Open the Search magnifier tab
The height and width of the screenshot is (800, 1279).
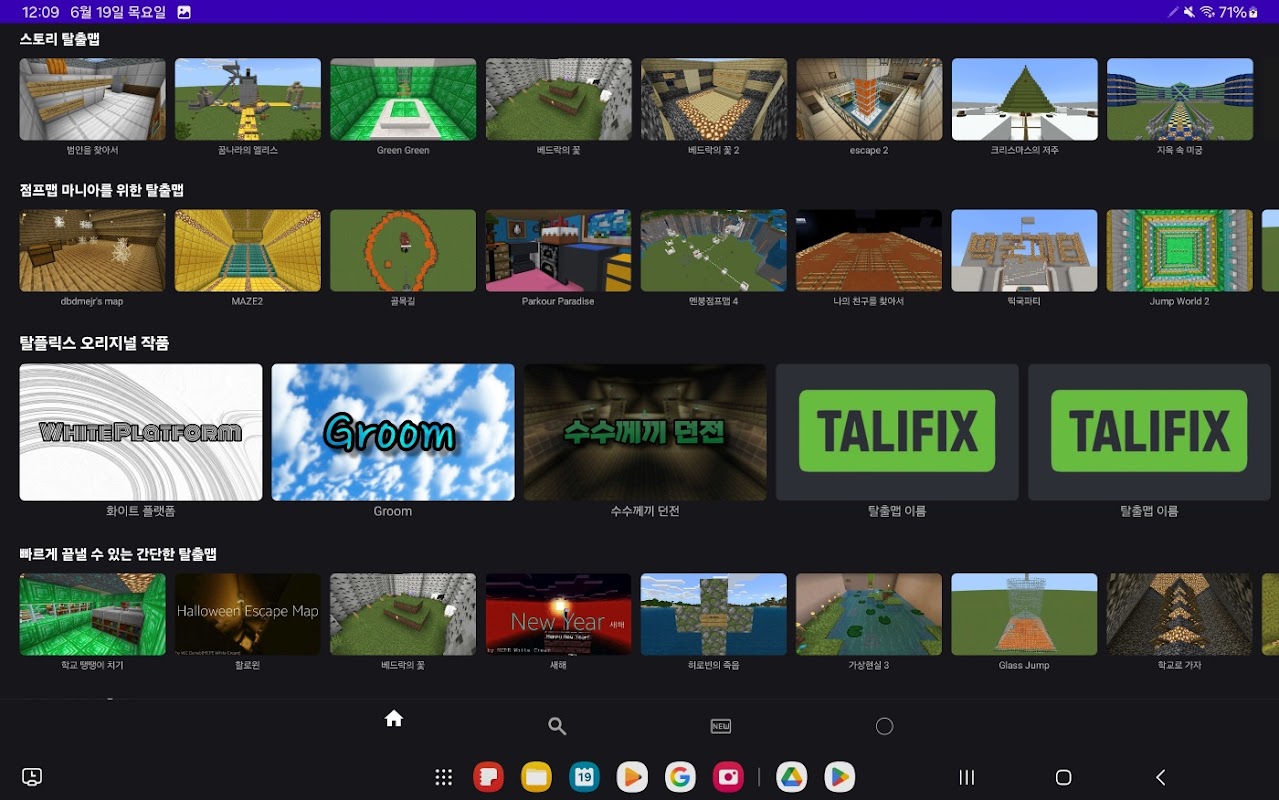pyautogui.click(x=557, y=727)
